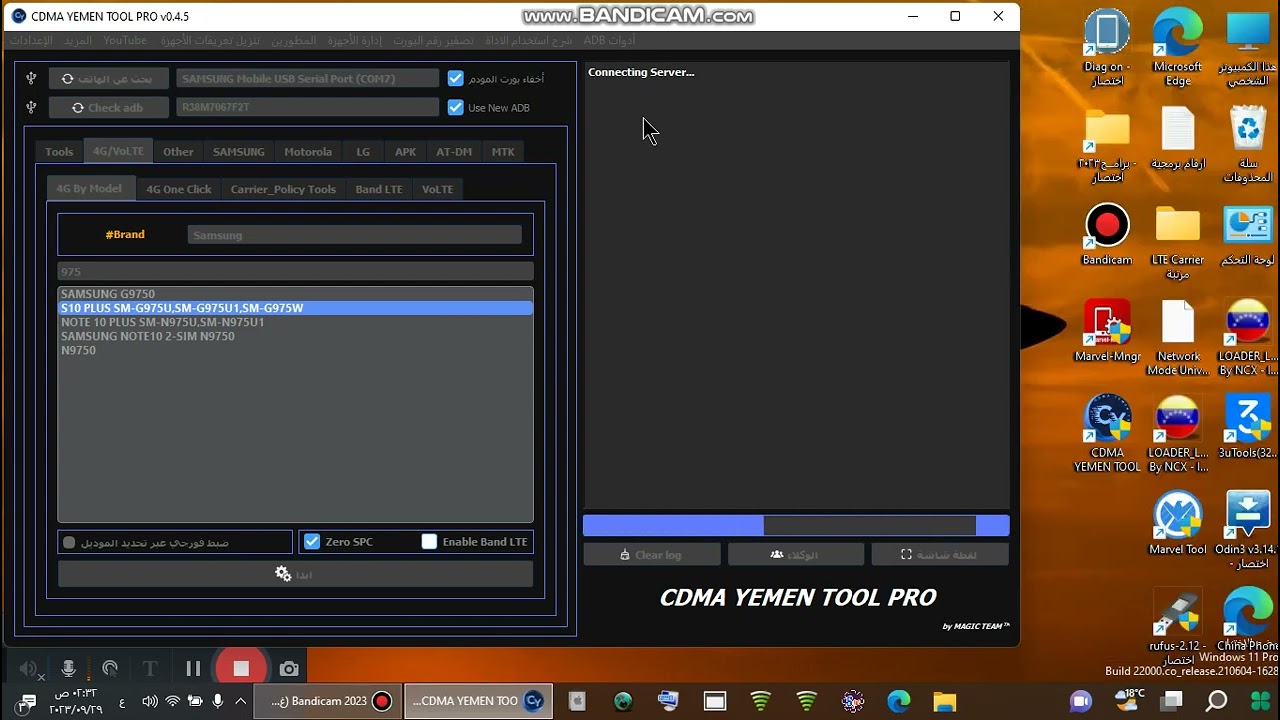Image resolution: width=1280 pixels, height=720 pixels.
Task: Open the الإعدادات settings menu
Action: click(x=31, y=40)
